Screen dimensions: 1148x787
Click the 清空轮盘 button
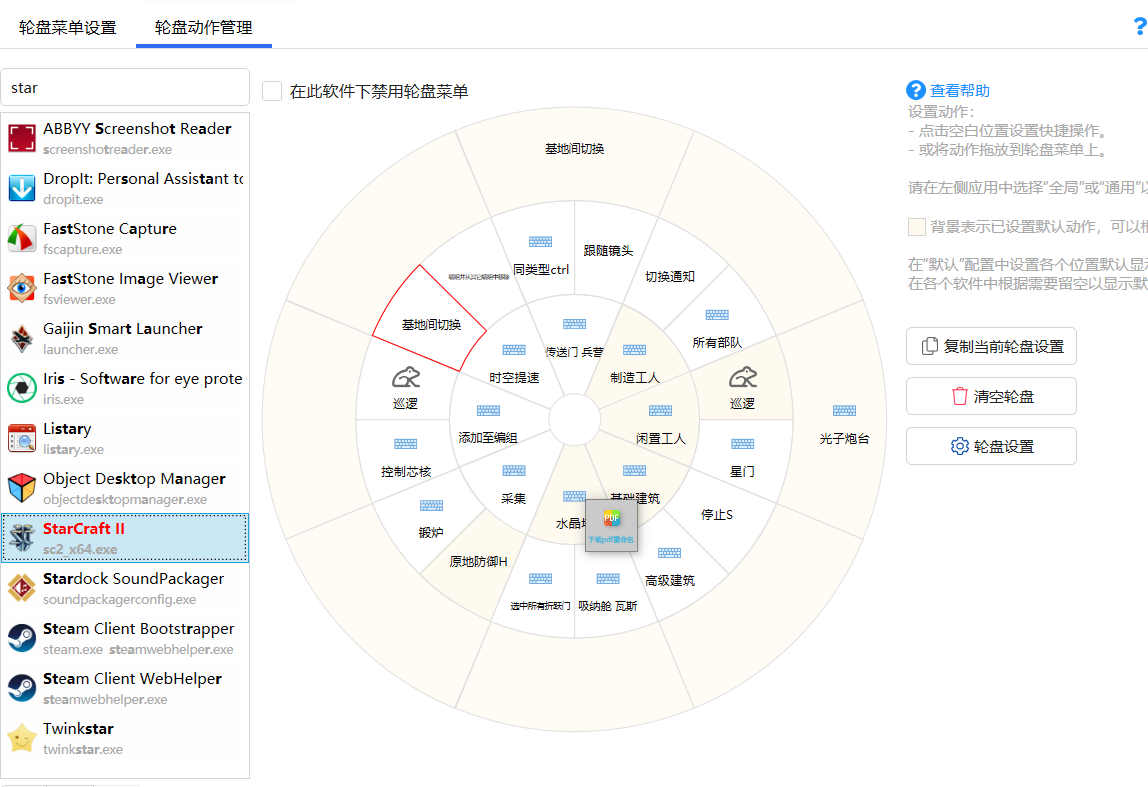tap(991, 396)
